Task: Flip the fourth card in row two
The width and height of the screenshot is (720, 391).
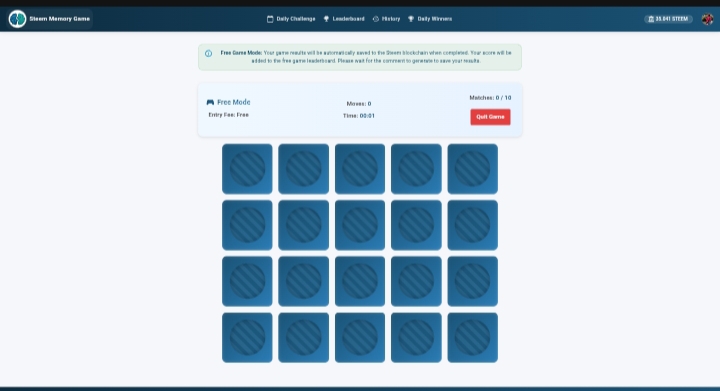Action: tap(416, 225)
